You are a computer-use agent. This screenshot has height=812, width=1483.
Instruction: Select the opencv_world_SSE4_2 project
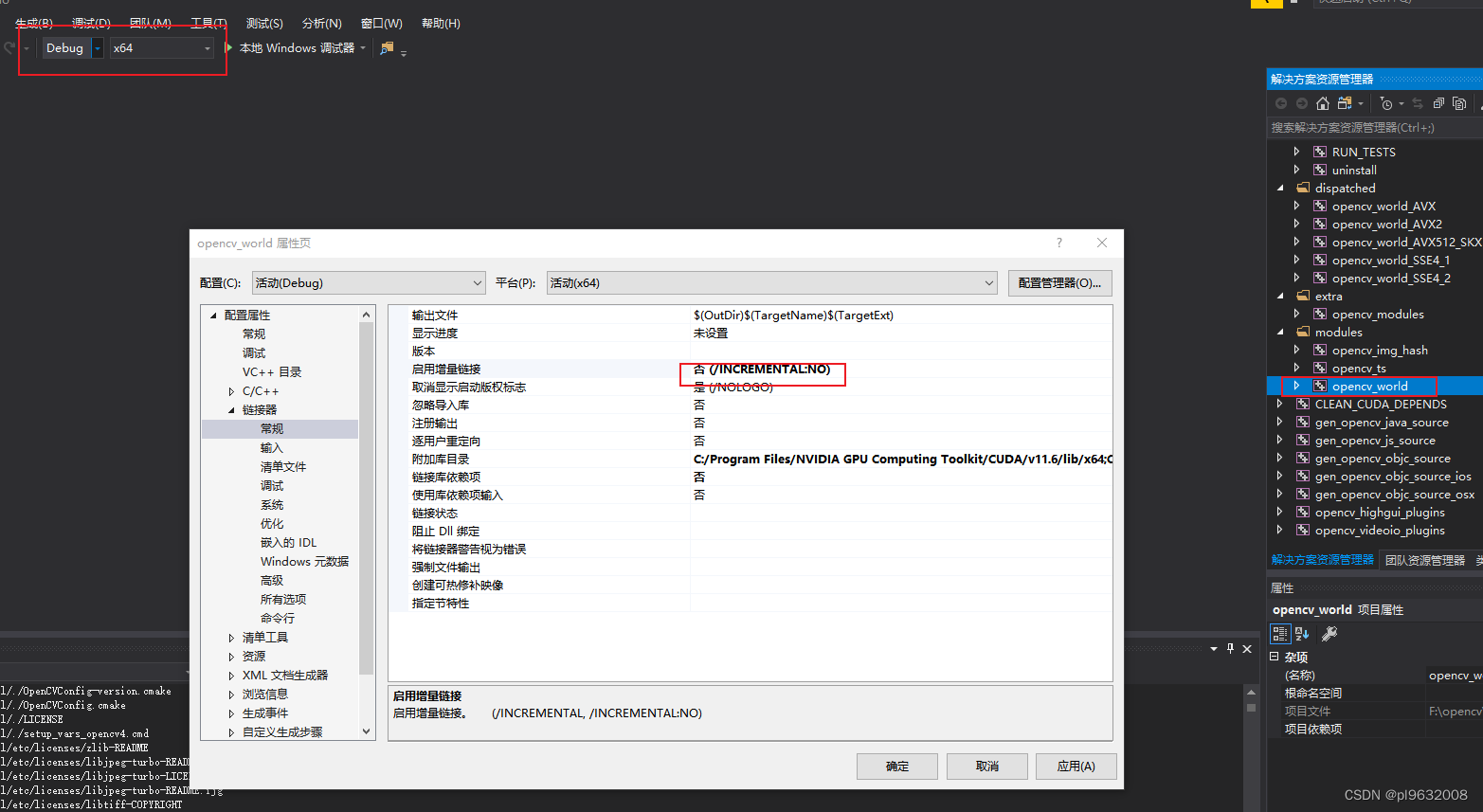(1391, 278)
